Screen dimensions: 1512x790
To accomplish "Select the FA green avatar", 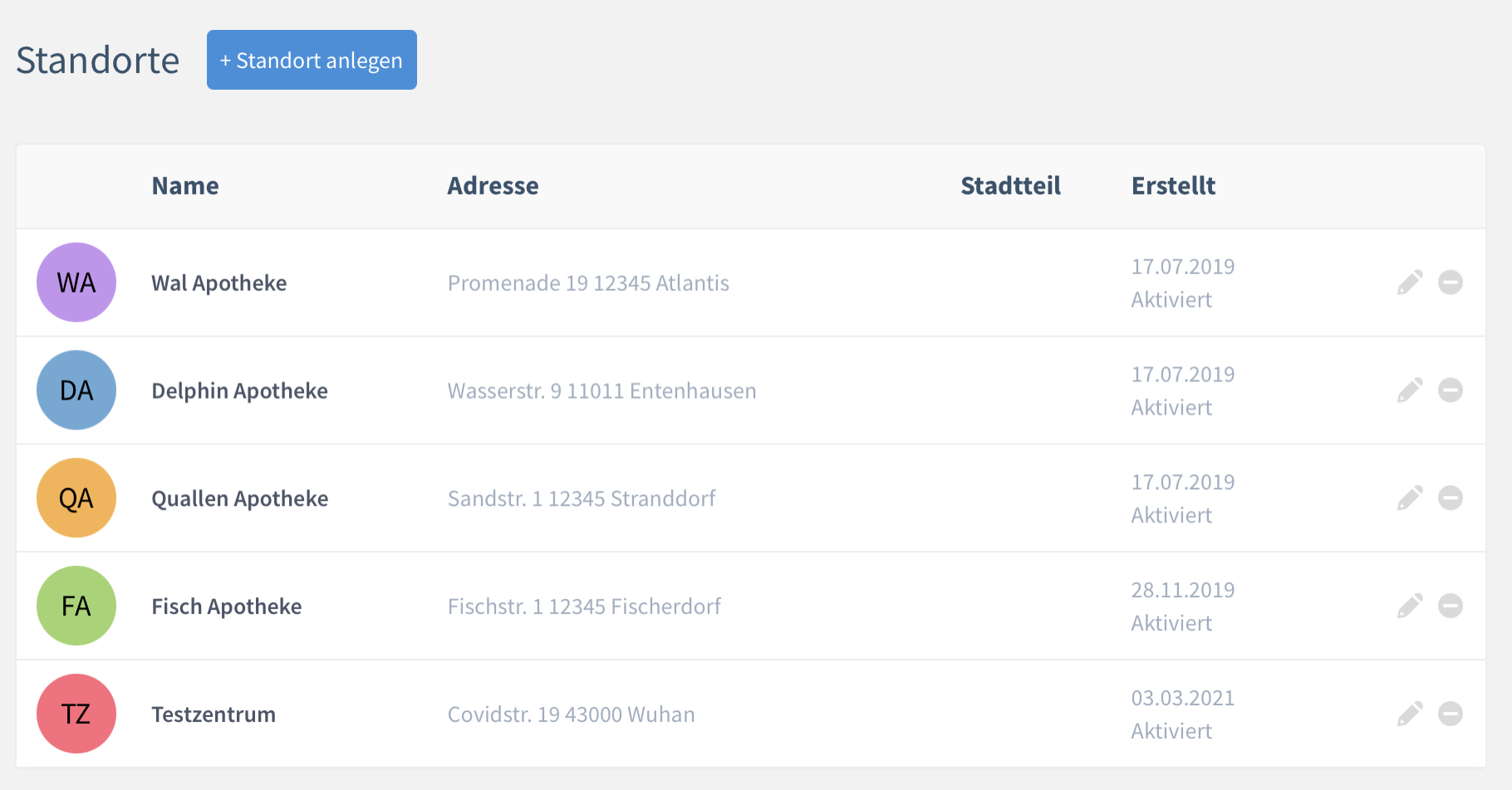I will point(76,606).
